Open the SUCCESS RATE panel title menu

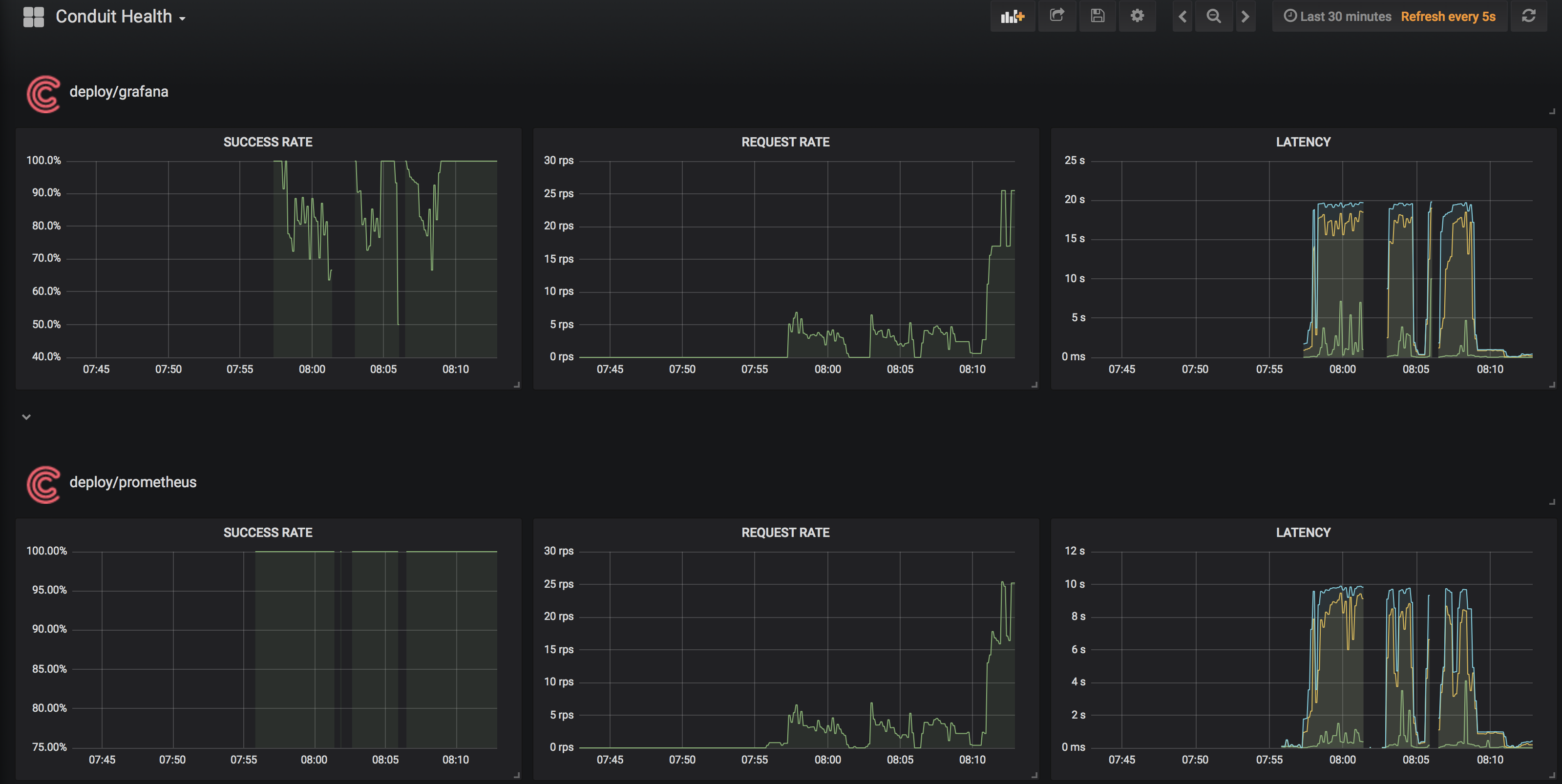(x=268, y=141)
